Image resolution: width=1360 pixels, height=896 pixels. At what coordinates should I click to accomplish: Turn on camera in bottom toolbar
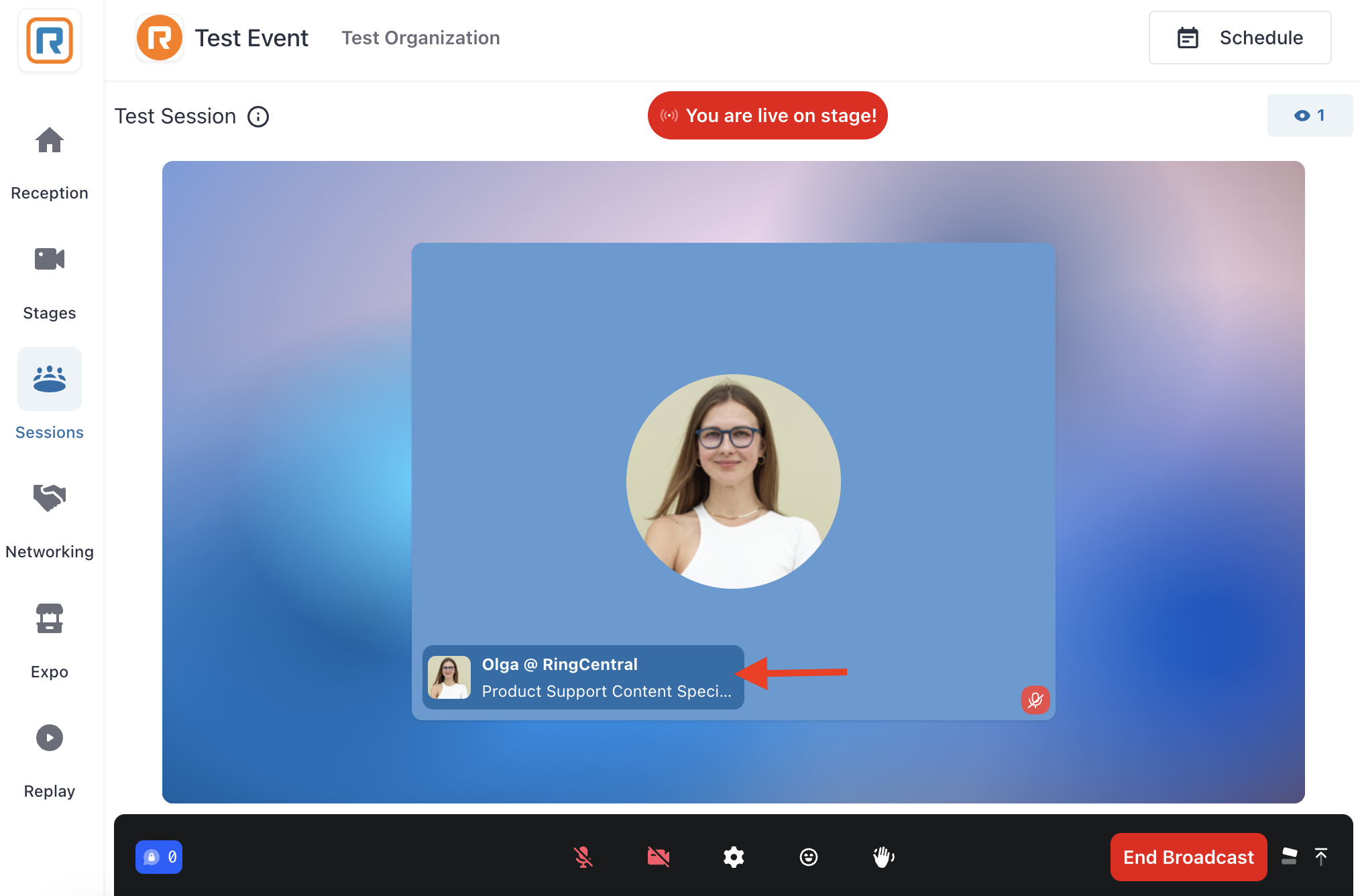[659, 856]
